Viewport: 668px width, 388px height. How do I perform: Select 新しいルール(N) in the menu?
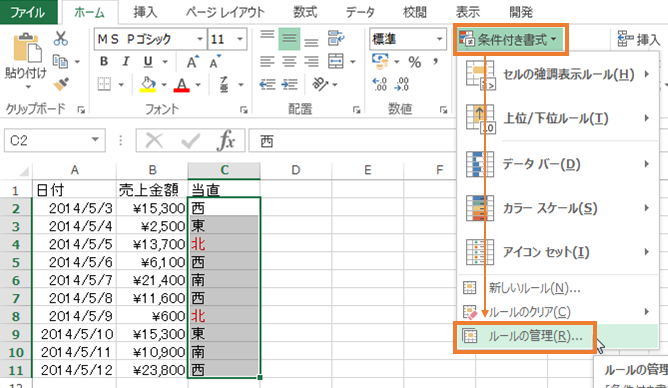coord(522,288)
